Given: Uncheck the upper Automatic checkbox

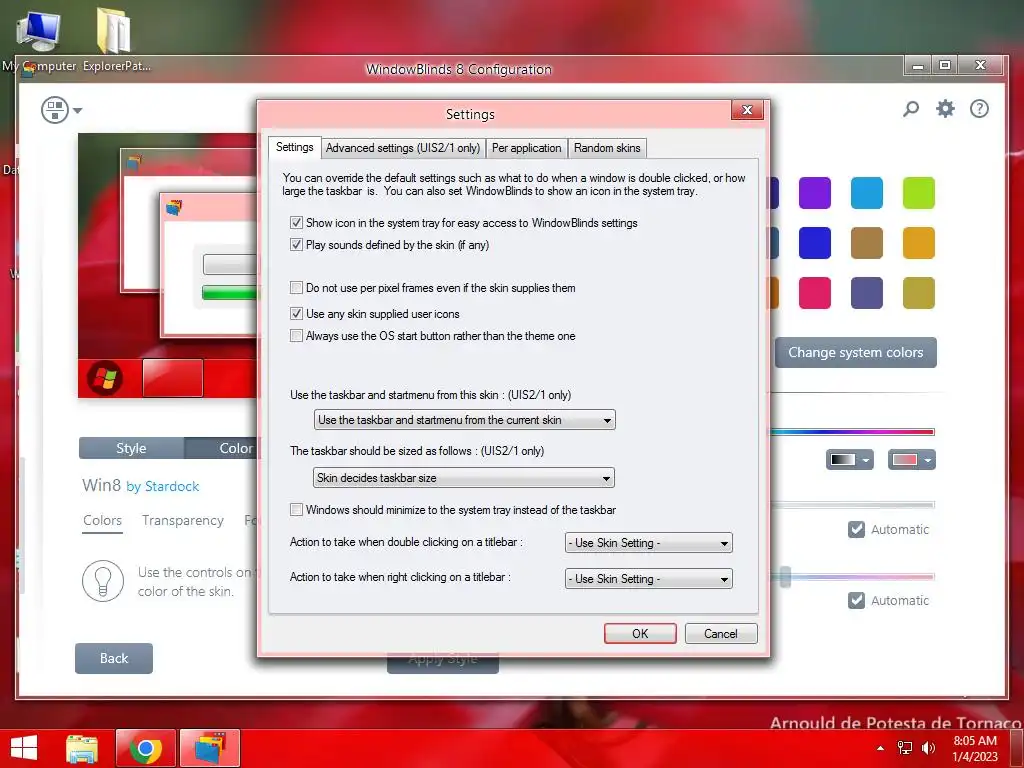Looking at the screenshot, I should 856,530.
